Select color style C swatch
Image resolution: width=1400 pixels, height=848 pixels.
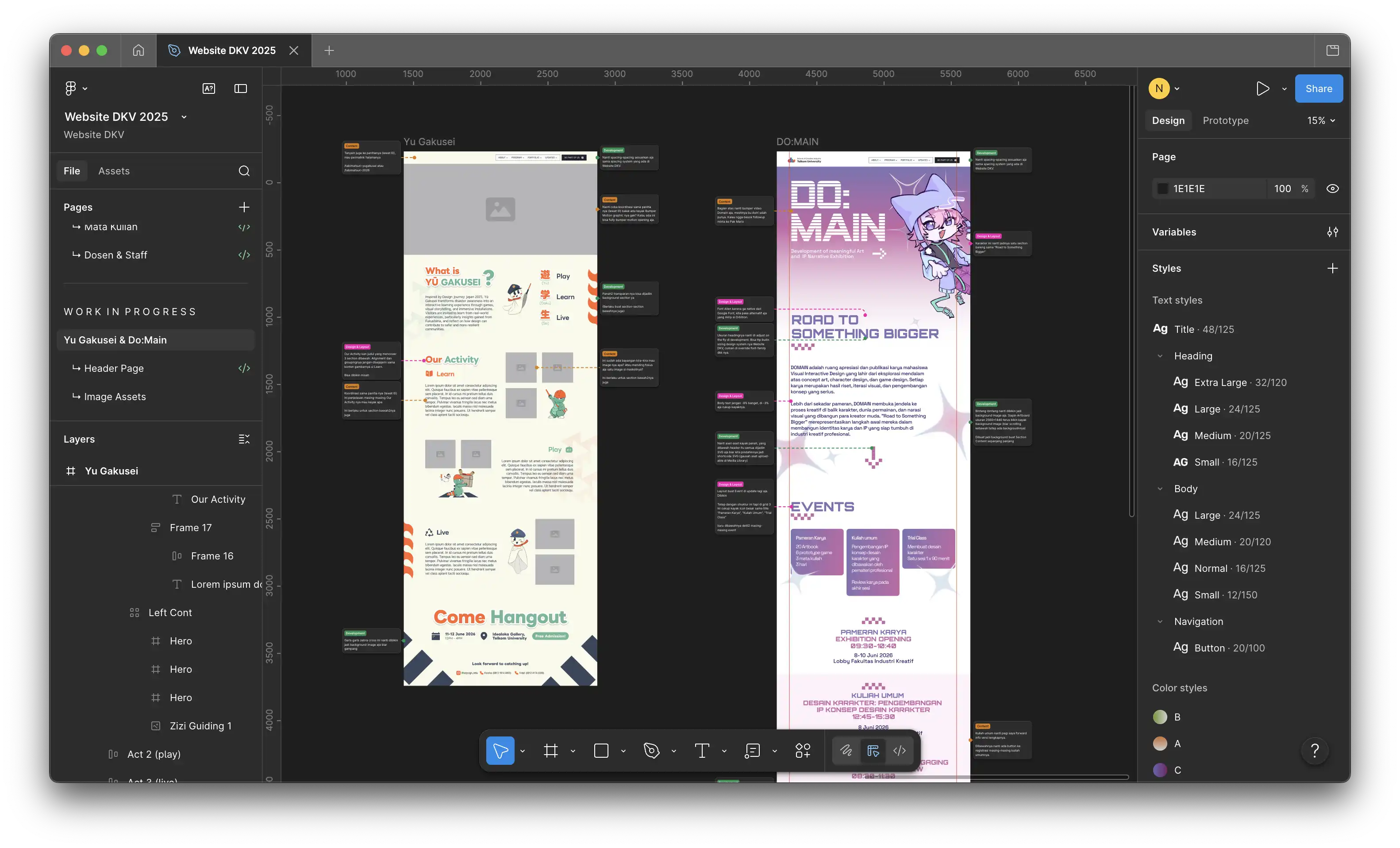tap(1160, 770)
